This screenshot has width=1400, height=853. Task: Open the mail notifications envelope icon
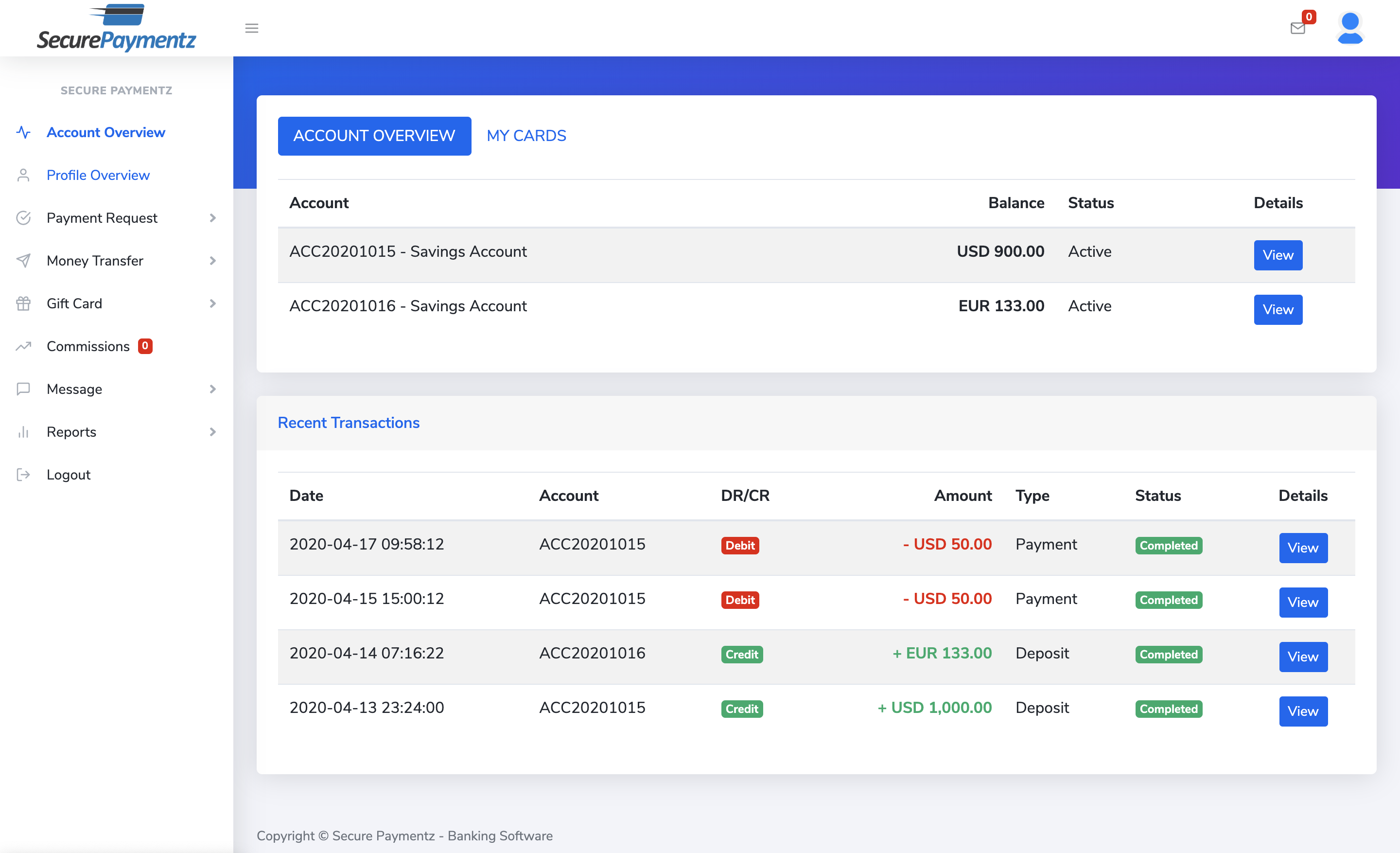click(1298, 28)
